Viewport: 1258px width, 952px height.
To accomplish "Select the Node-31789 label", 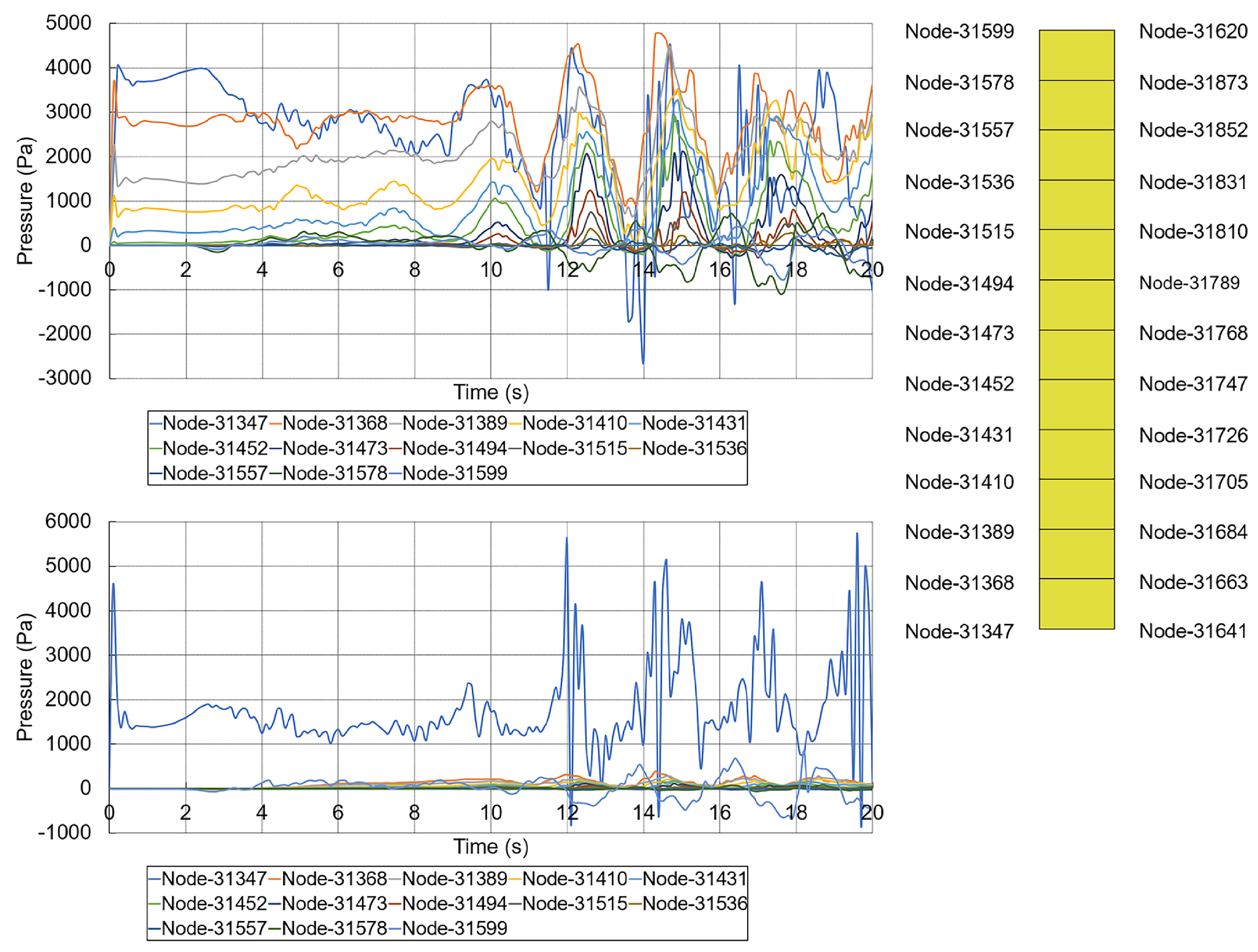I will tap(1189, 283).
